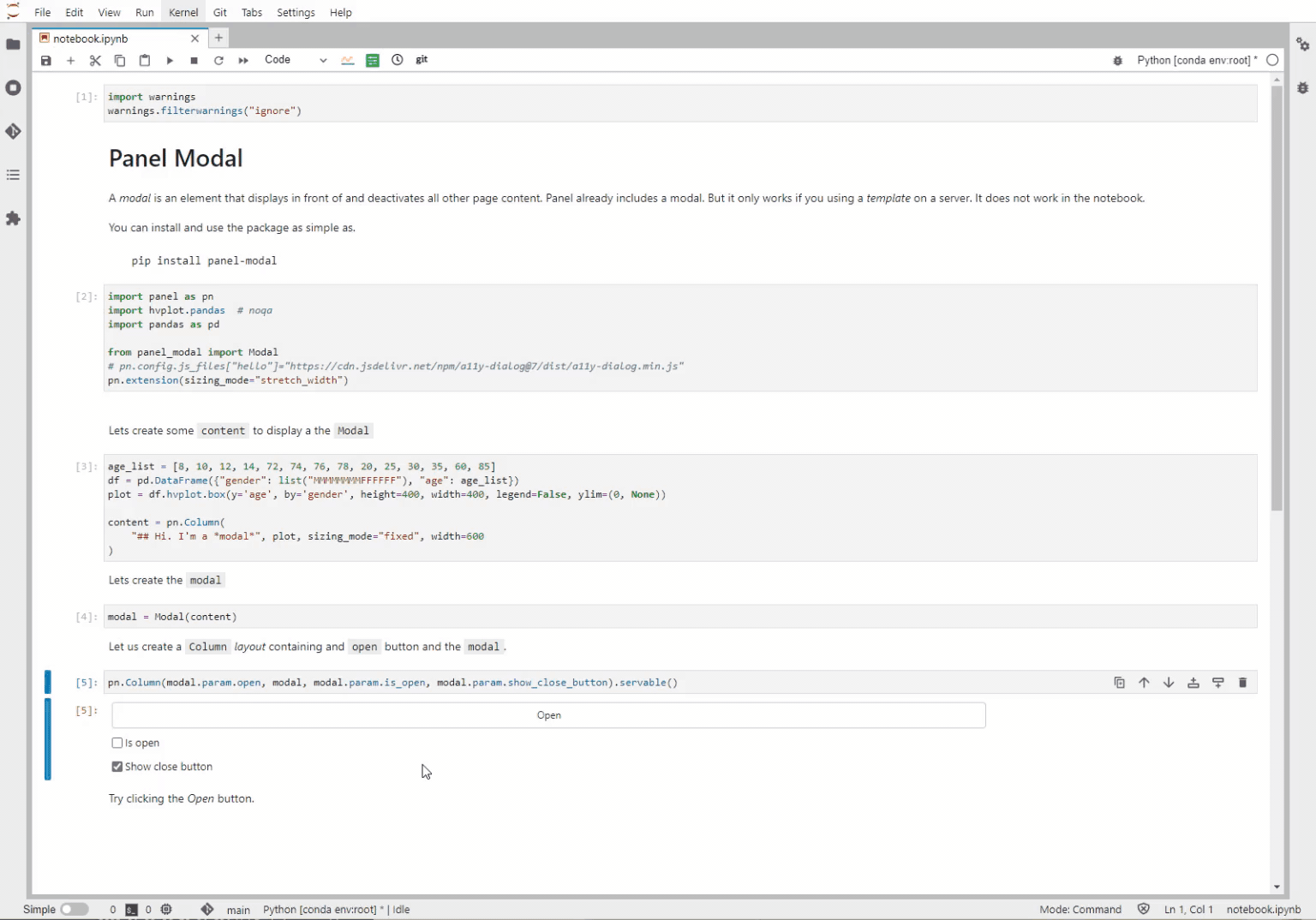
Task: Uncheck the Show close button checkbox
Action: point(117,767)
